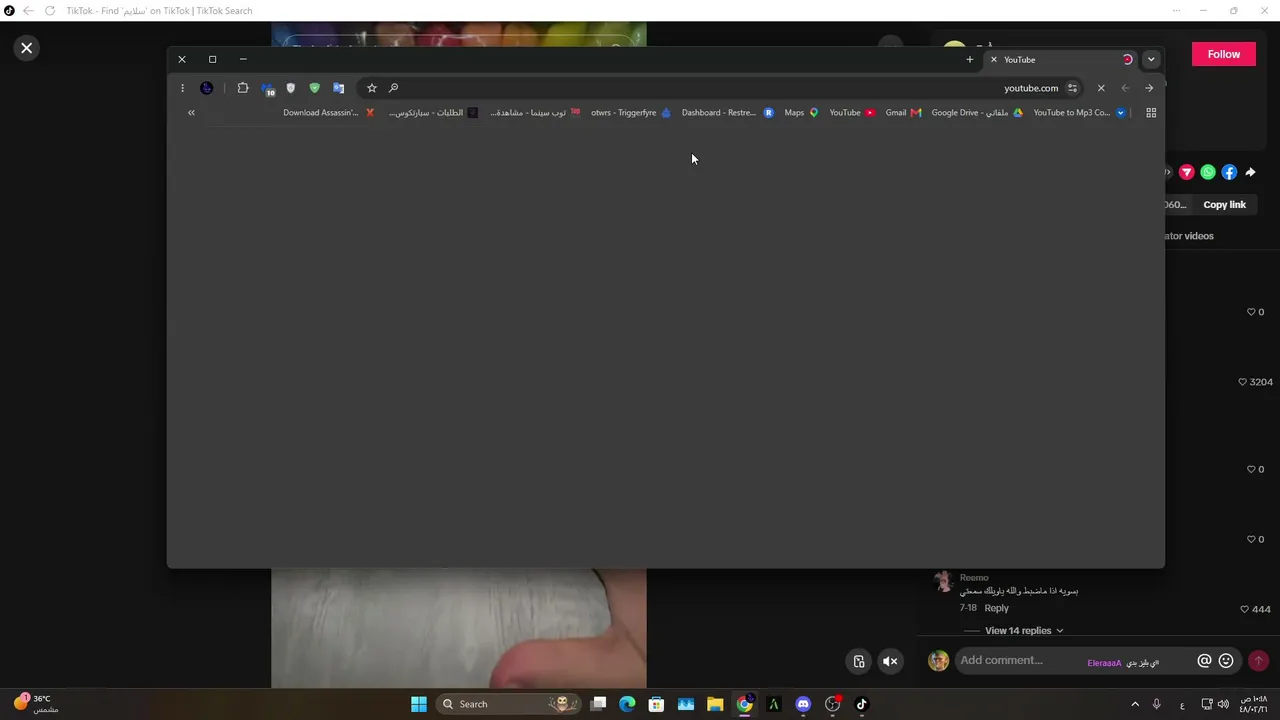Viewport: 1280px width, 720px height.
Task: Open the Dashboard - Restre... bookmark
Action: [x=727, y=113]
